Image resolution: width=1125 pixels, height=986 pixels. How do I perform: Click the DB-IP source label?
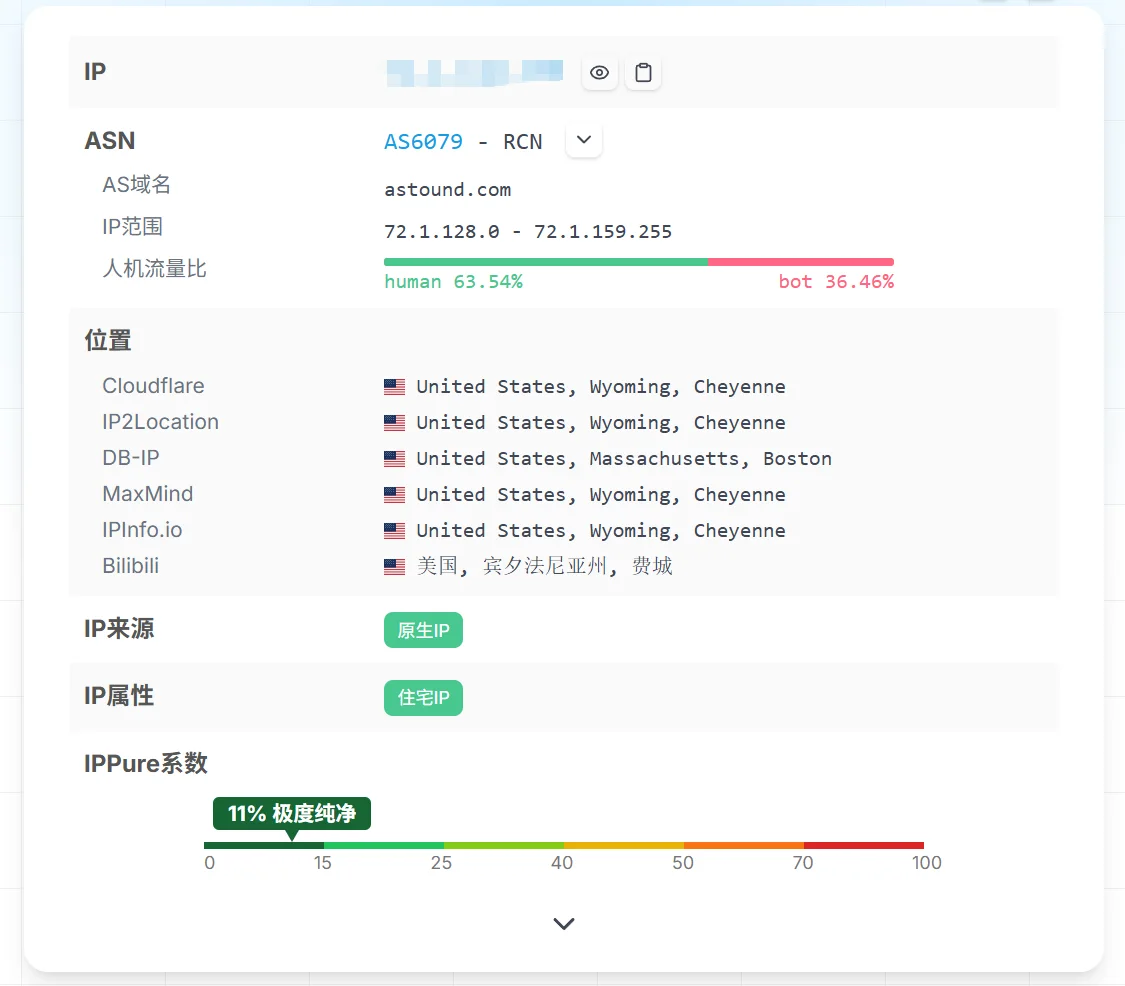(131, 458)
